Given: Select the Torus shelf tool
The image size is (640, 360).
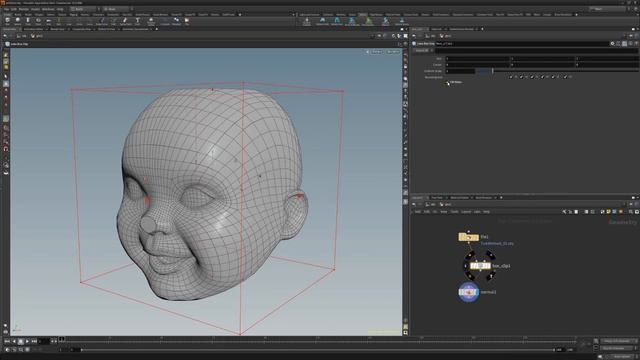Looking at the screenshot, I should [38, 21].
